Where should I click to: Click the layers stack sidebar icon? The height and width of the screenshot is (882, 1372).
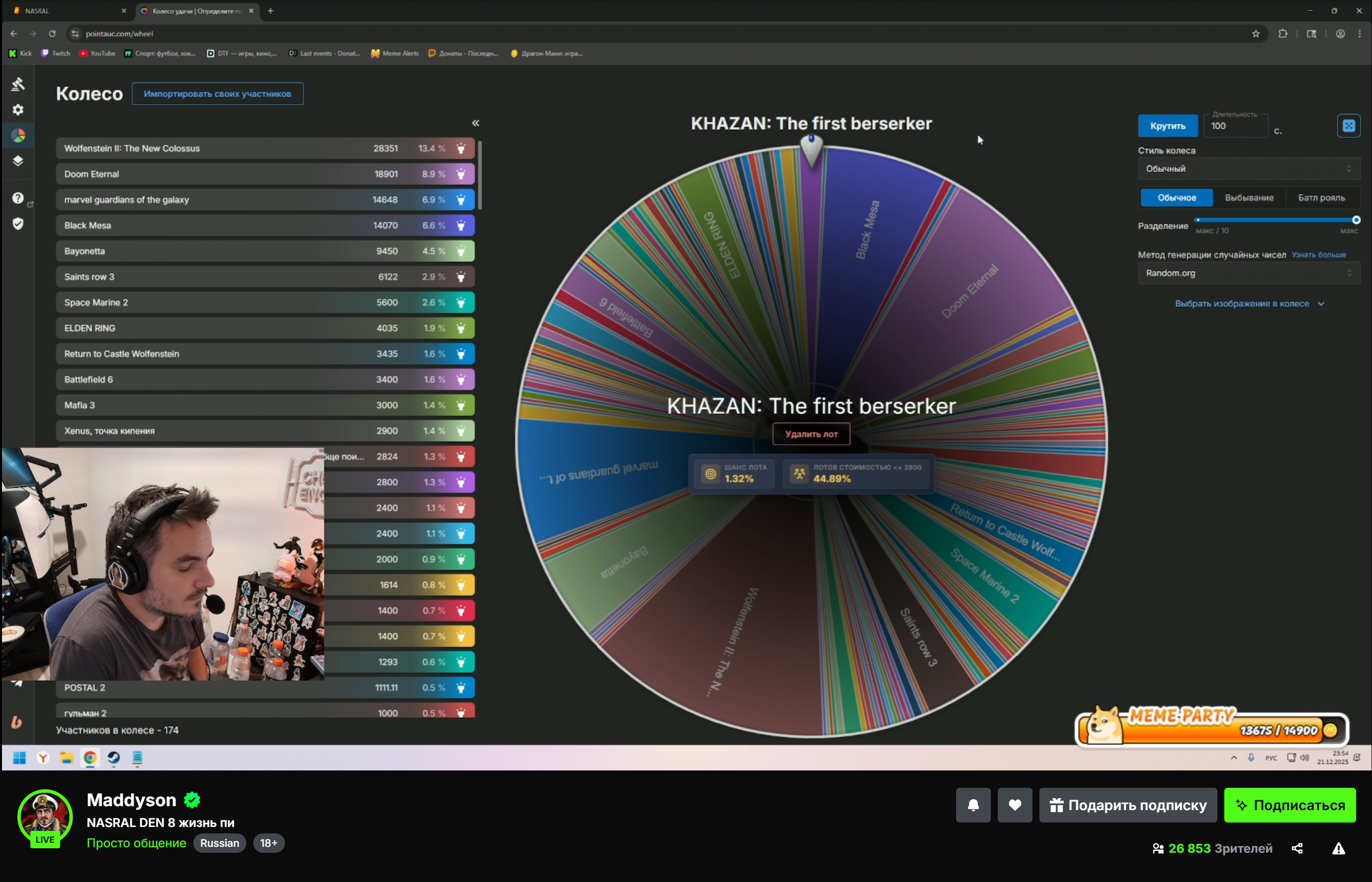coord(18,161)
